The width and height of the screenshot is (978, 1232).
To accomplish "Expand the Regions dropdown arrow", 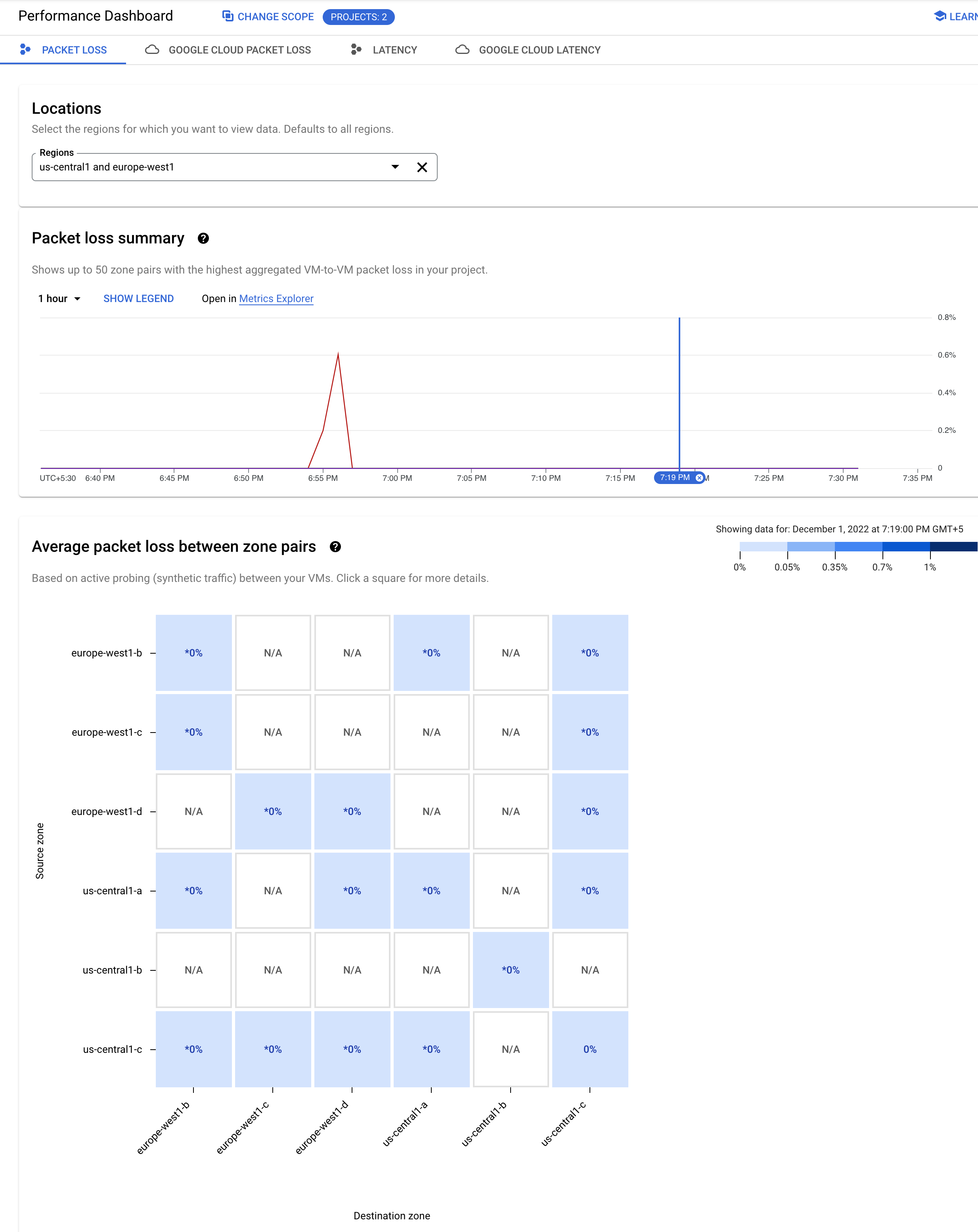I will [394, 167].
